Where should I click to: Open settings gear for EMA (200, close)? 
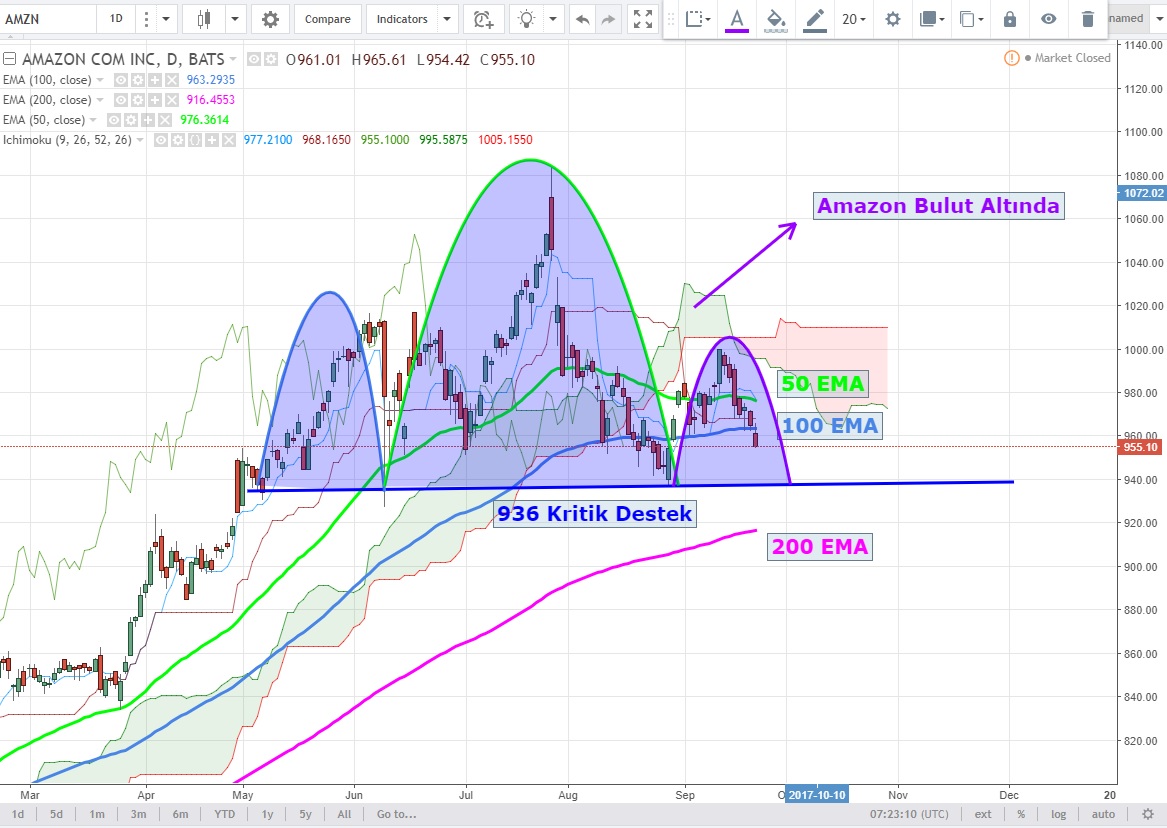click(x=138, y=100)
